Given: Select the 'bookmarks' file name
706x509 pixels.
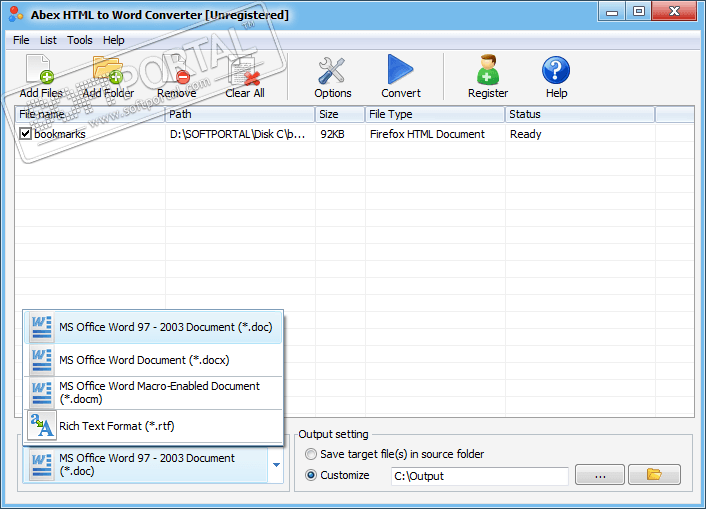Looking at the screenshot, I should (x=60, y=134).
